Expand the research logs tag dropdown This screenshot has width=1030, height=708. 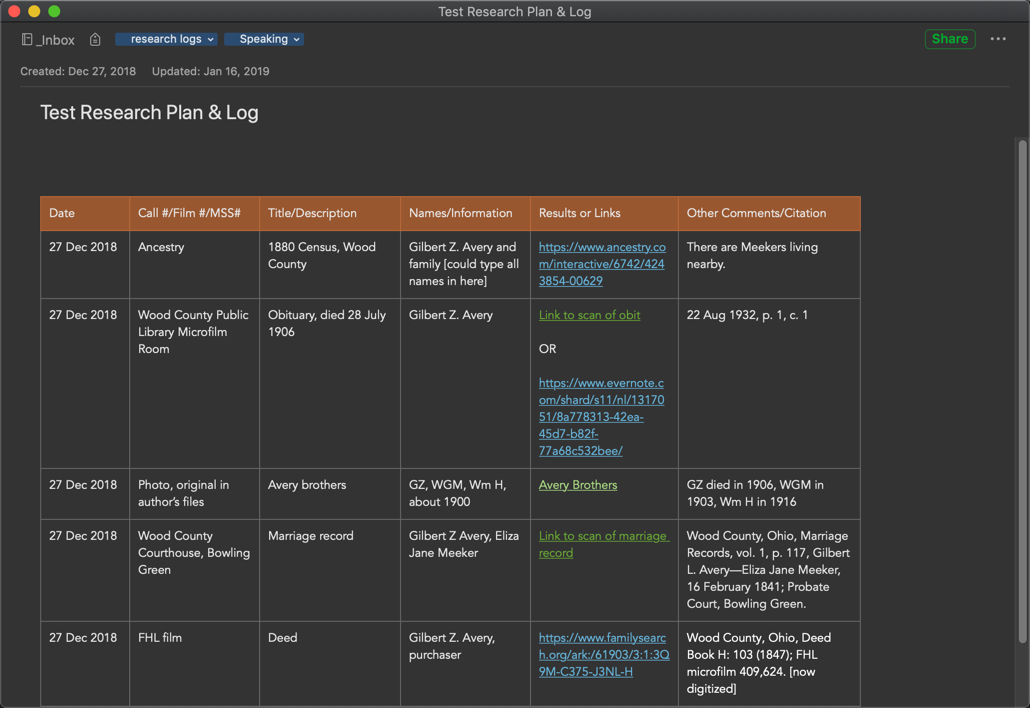[166, 39]
